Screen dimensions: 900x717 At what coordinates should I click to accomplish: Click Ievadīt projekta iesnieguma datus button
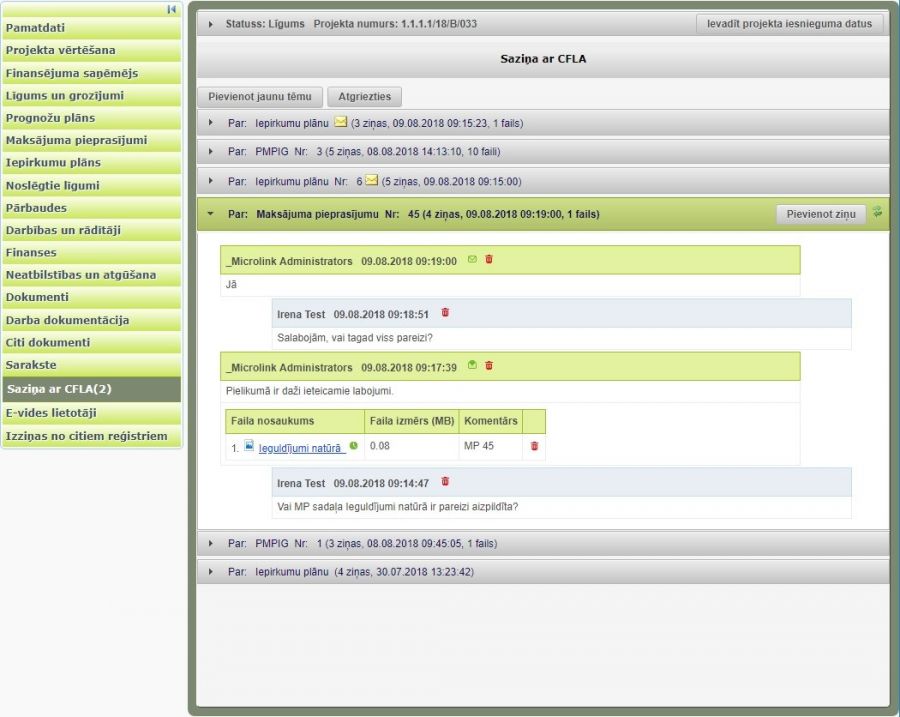click(789, 24)
